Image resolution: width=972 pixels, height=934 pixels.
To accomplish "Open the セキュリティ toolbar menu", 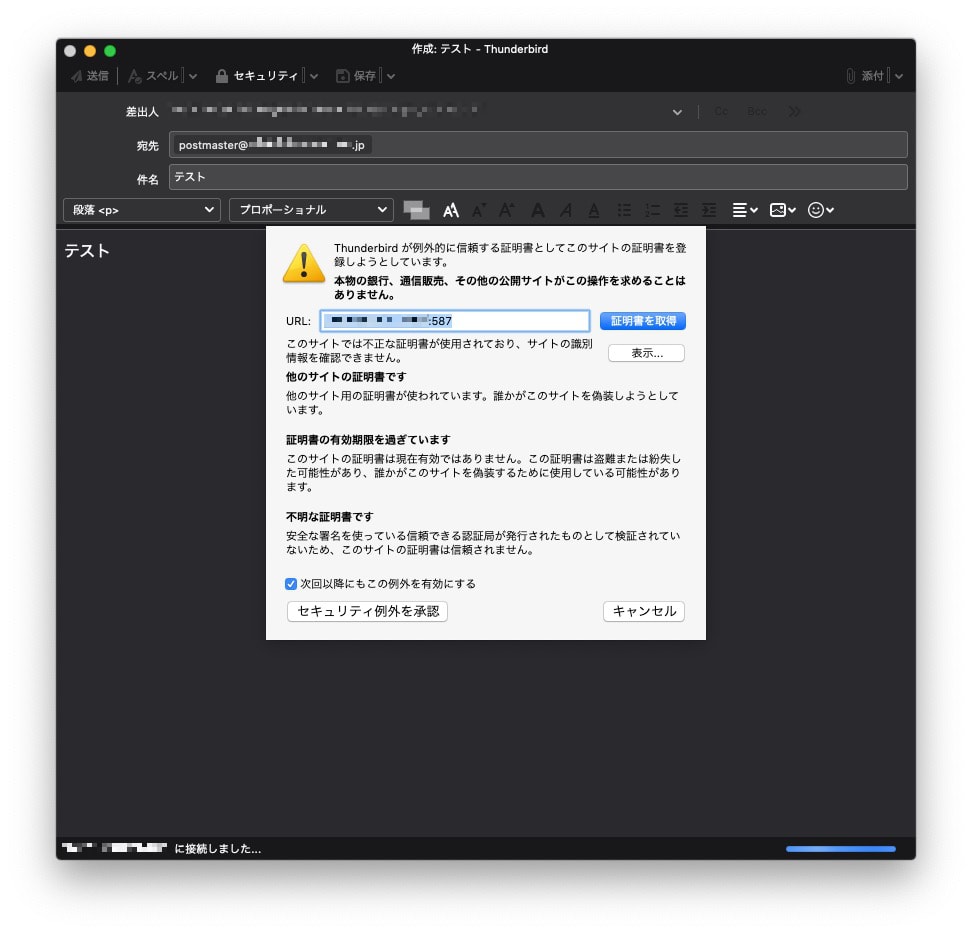I will 265,75.
